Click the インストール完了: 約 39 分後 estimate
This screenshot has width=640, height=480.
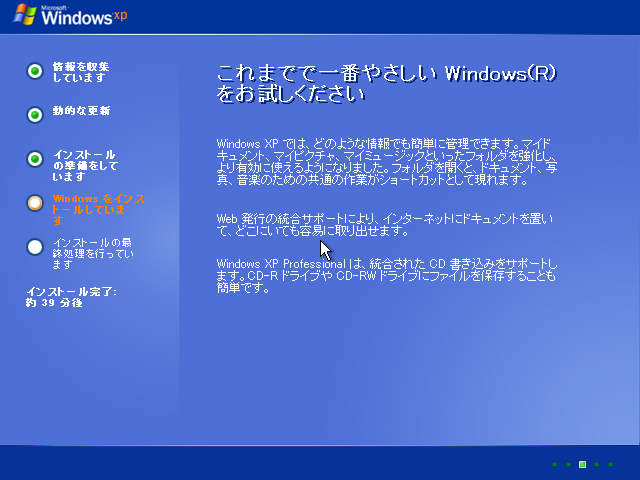click(x=71, y=297)
